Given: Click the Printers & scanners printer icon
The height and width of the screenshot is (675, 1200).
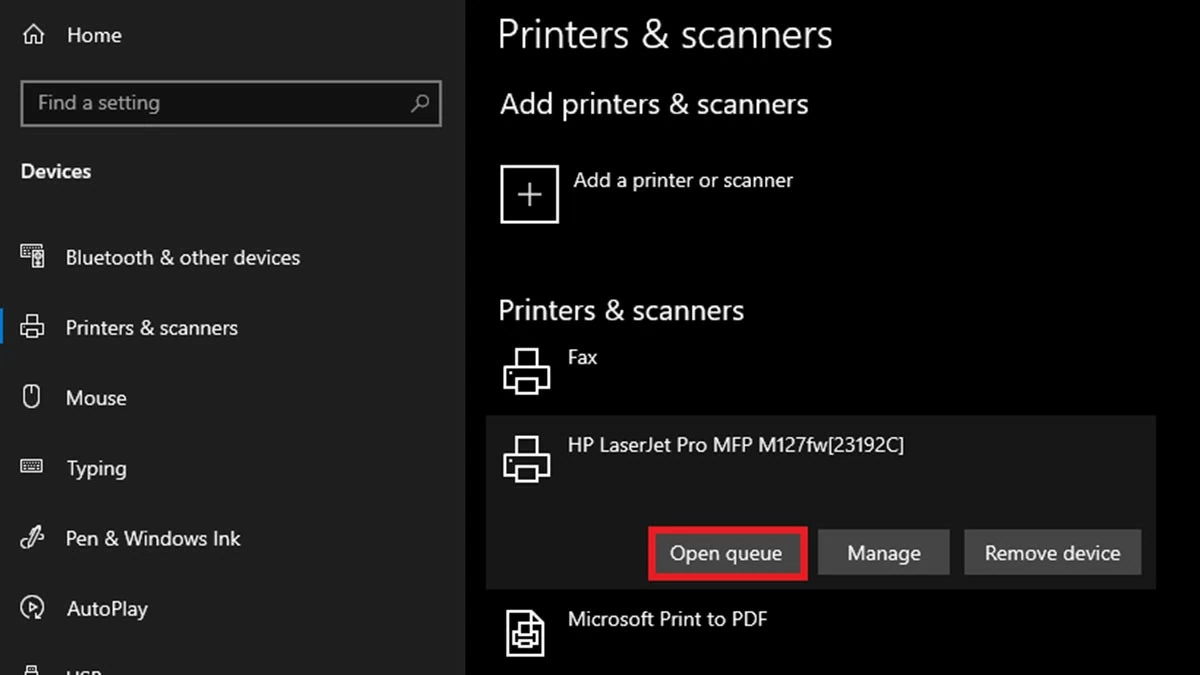Looking at the screenshot, I should click(33, 327).
